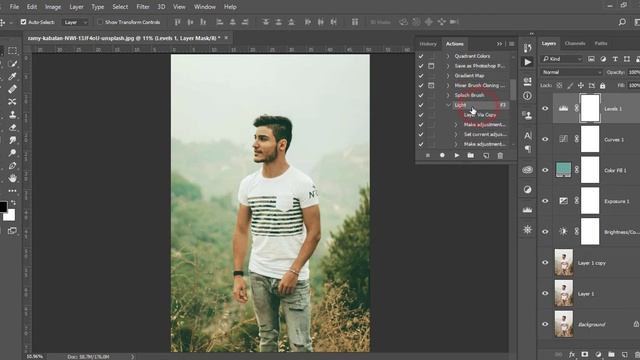Switch to the Paths tab
Viewport: 640px width, 360px height.
[x=601, y=43]
